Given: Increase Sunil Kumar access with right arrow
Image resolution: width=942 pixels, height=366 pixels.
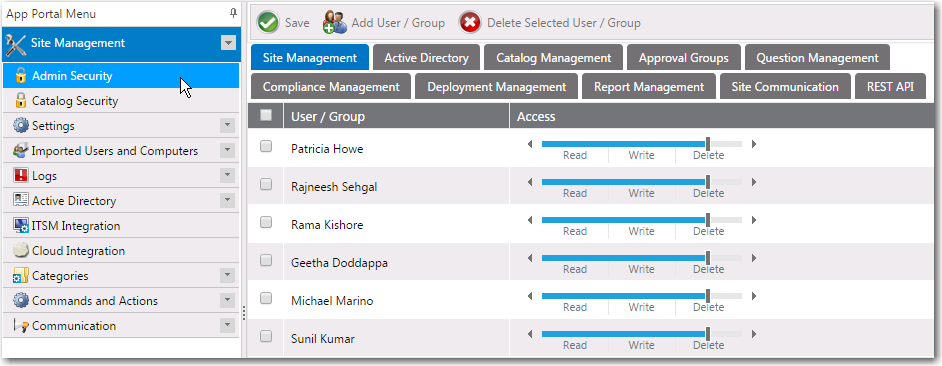Looking at the screenshot, I should coord(754,334).
